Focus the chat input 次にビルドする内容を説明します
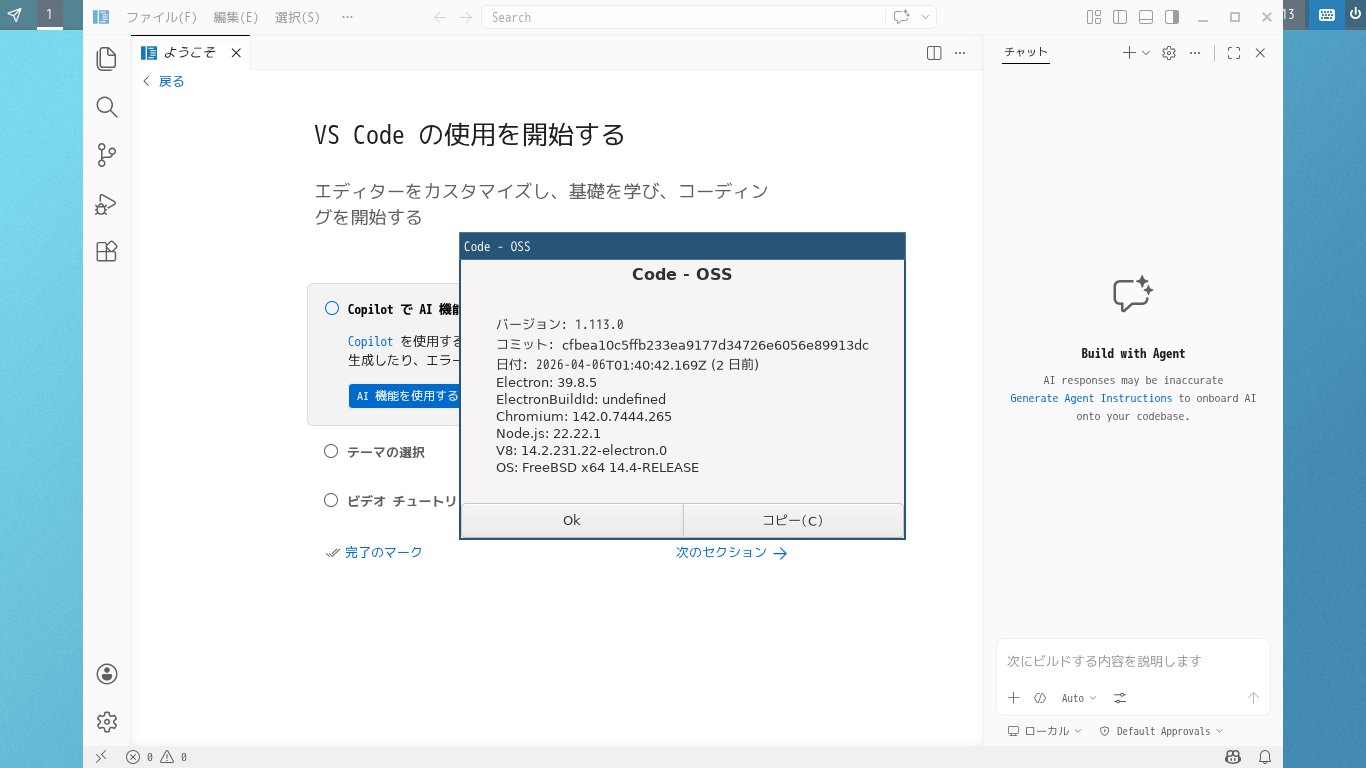 [x=1133, y=661]
